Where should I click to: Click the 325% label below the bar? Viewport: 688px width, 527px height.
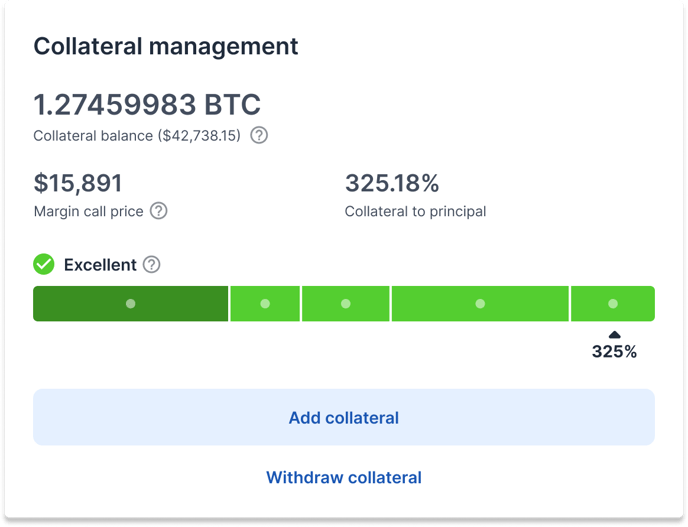tap(614, 351)
